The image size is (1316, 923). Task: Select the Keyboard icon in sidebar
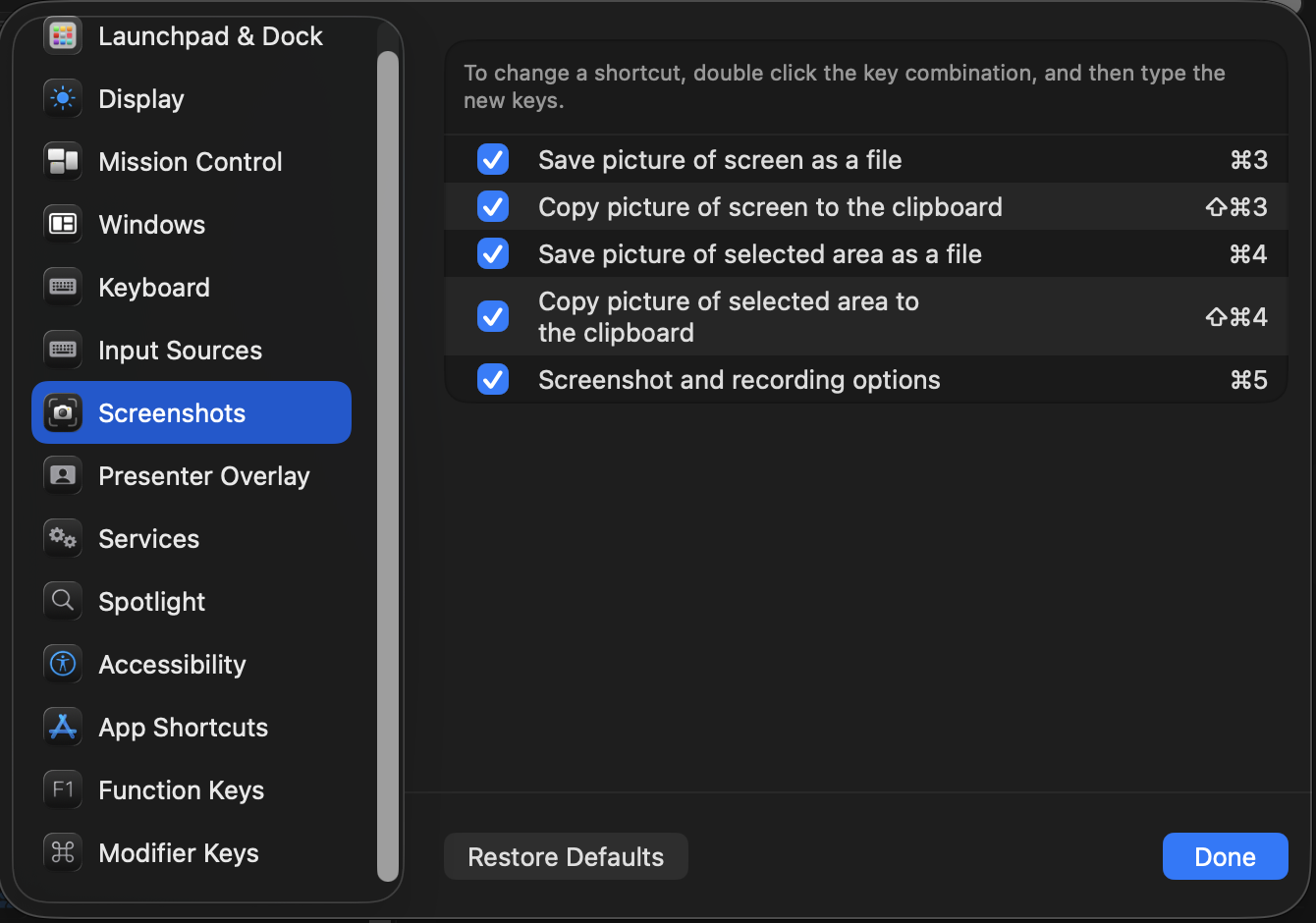[x=63, y=288]
